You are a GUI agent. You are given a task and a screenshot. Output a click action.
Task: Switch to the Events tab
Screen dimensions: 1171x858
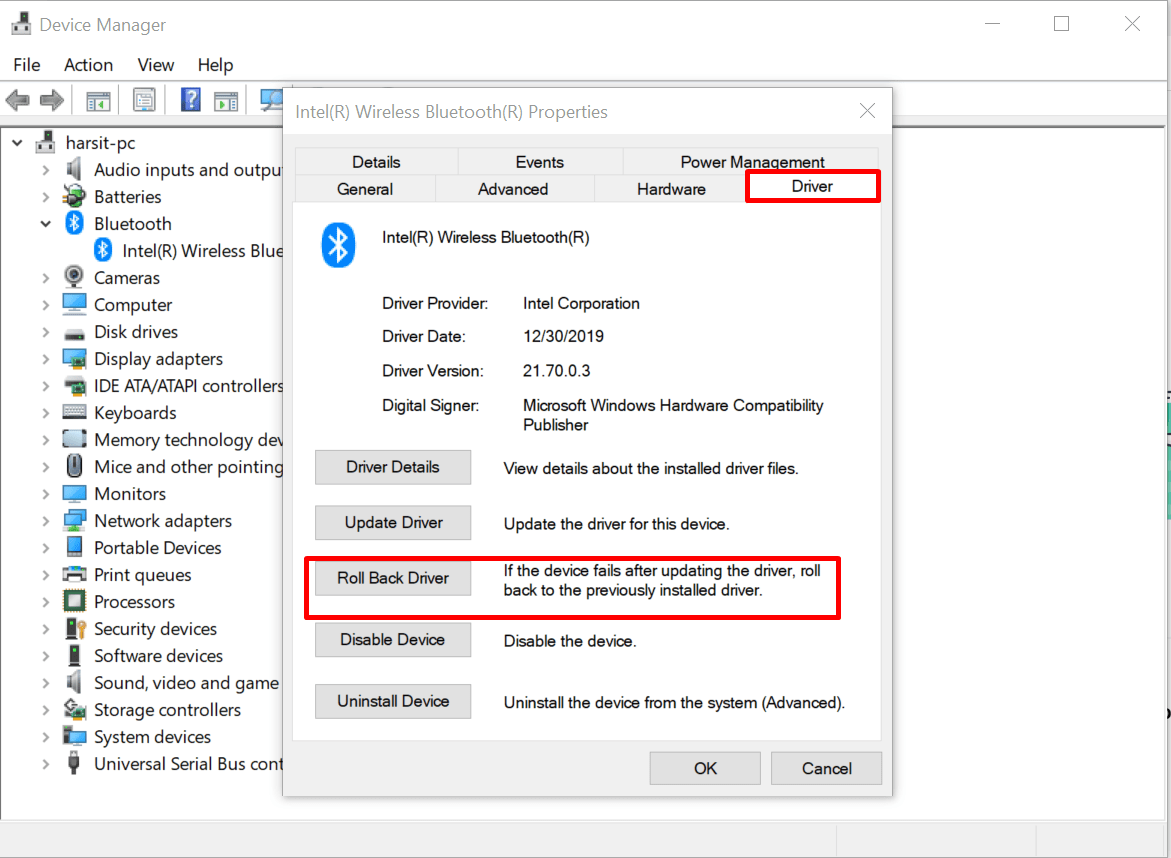click(539, 161)
